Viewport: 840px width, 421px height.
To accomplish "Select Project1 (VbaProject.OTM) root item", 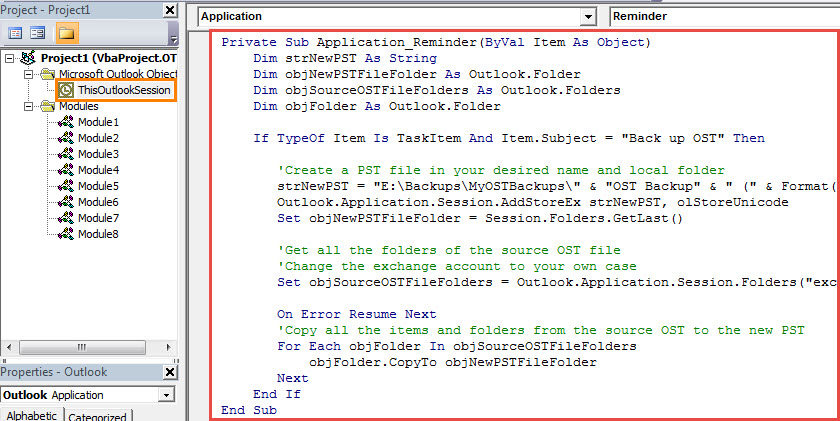I will tap(109, 58).
